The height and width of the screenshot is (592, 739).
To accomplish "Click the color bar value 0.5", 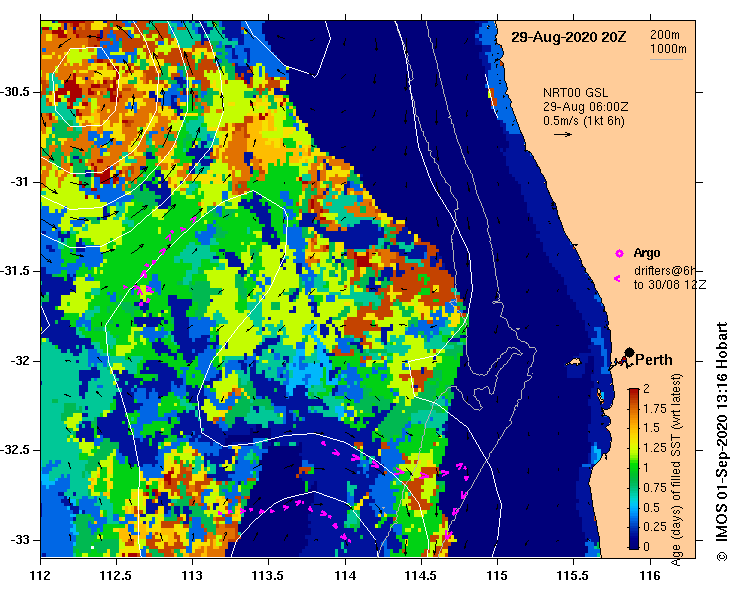I will coord(652,508).
